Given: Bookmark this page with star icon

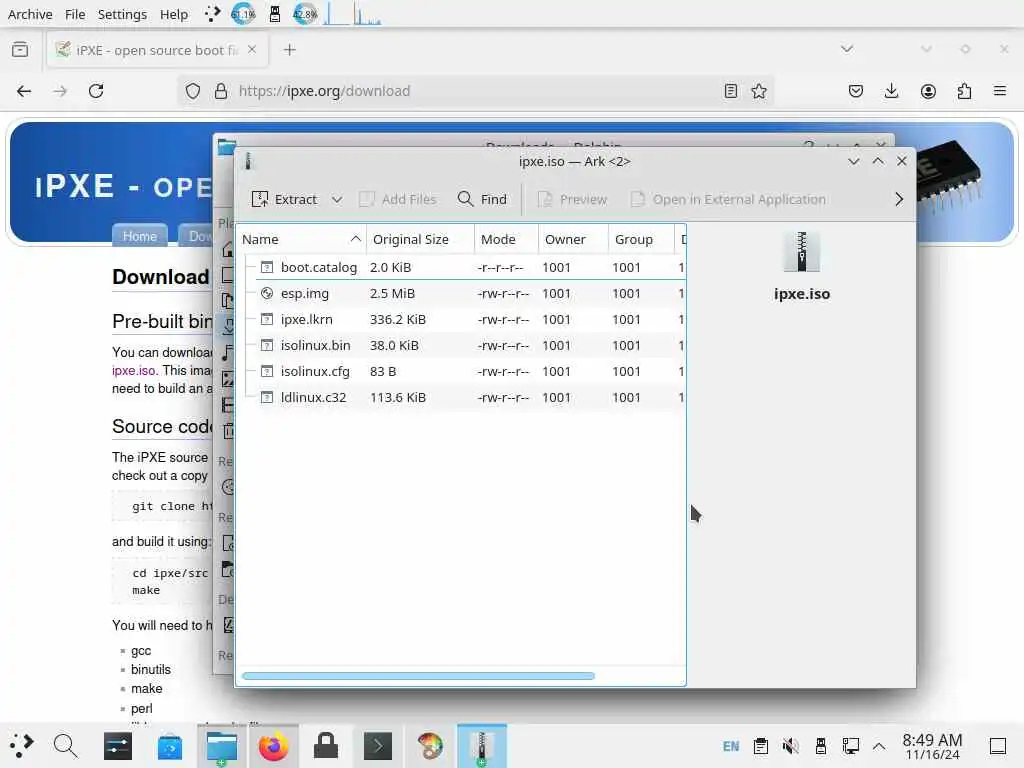Looking at the screenshot, I should click(x=759, y=91).
